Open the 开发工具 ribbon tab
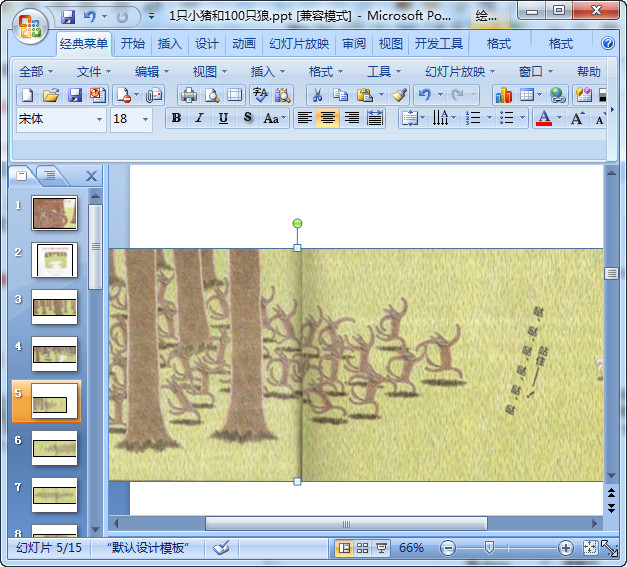The height and width of the screenshot is (567, 627). (x=439, y=43)
